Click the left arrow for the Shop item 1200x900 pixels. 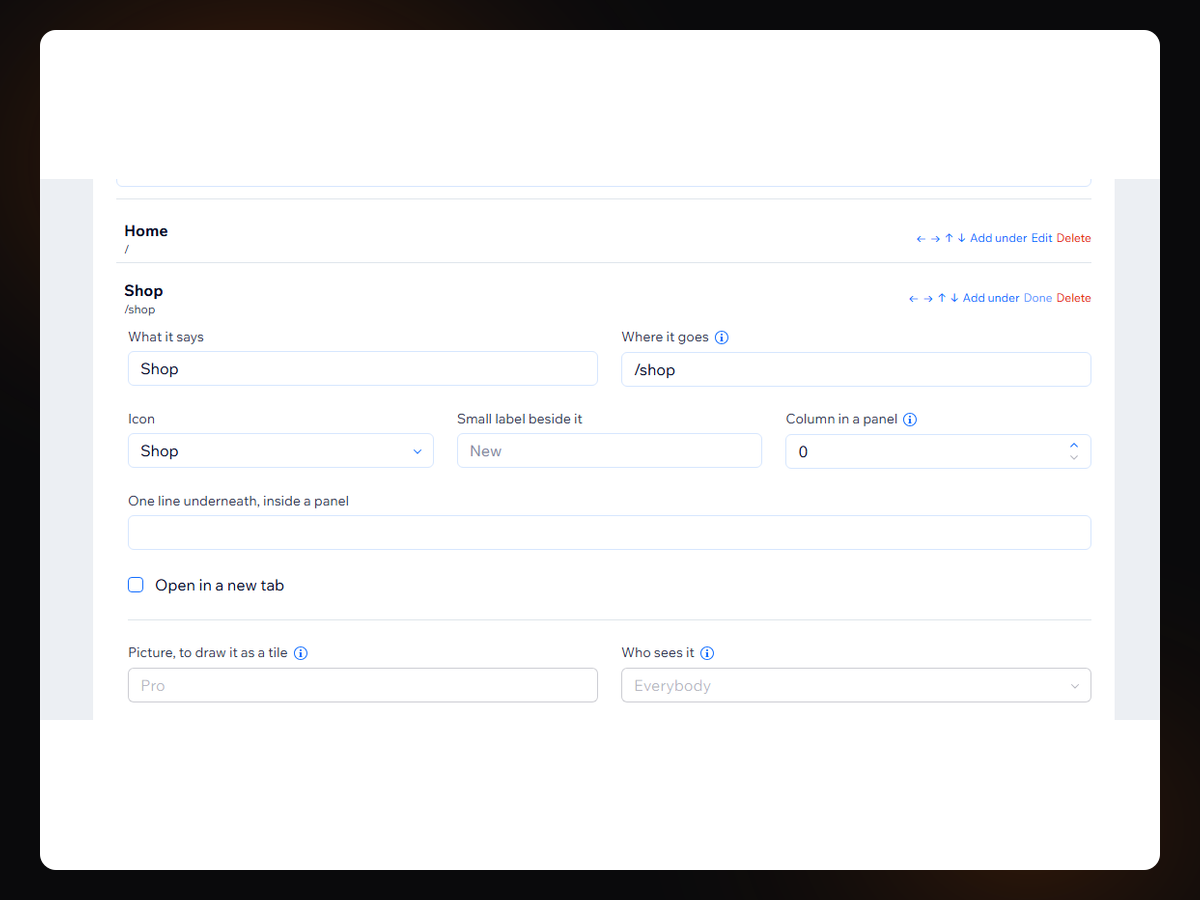coord(914,298)
